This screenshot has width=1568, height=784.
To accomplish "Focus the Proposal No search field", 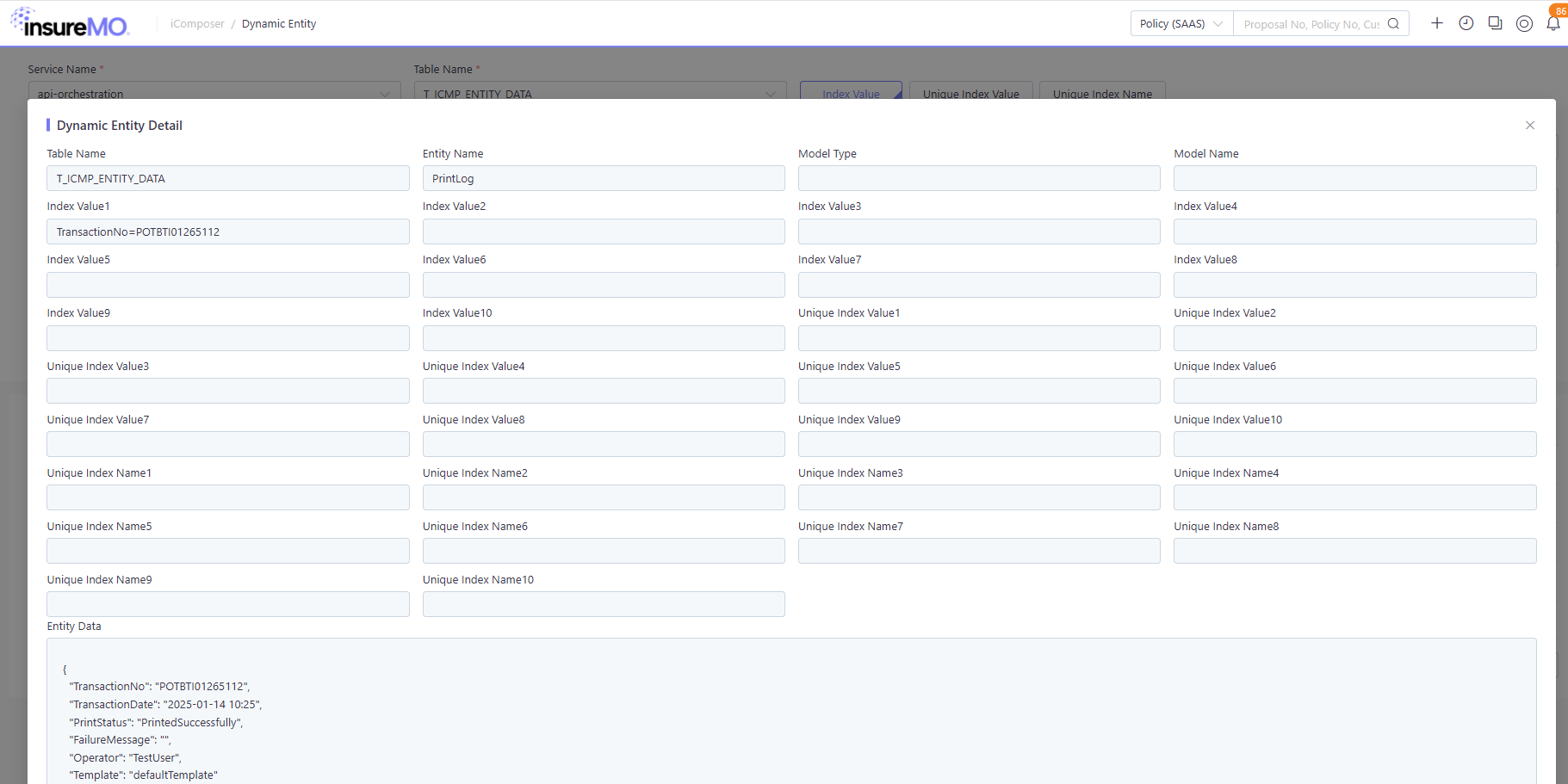I will pyautogui.click(x=1311, y=24).
